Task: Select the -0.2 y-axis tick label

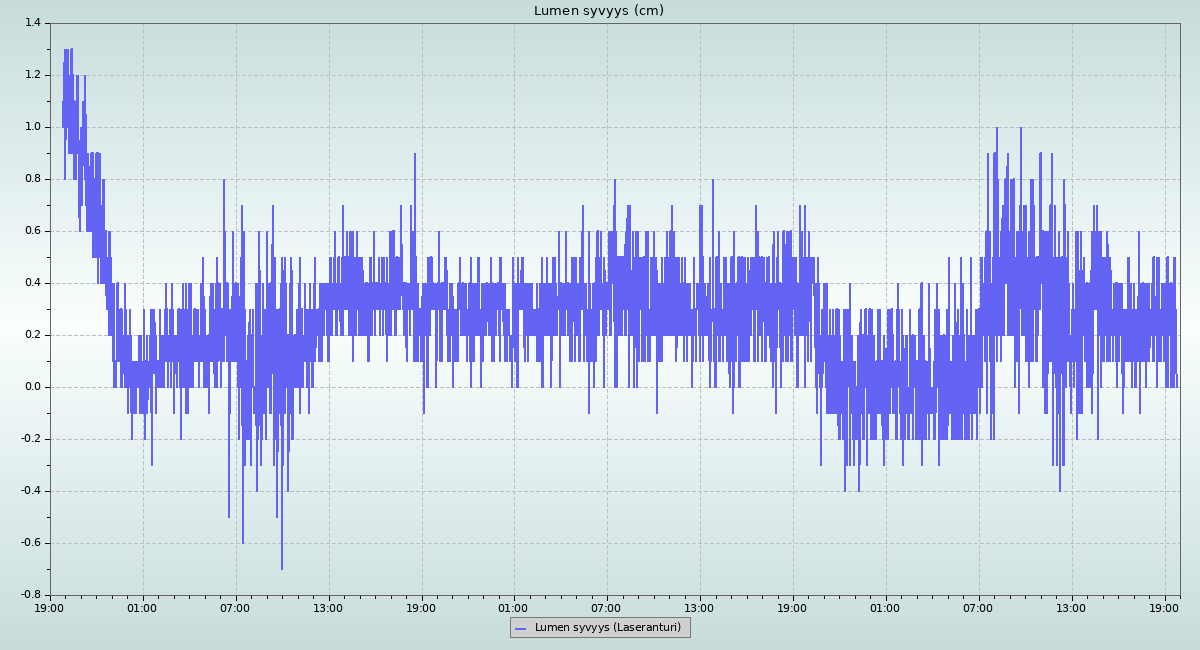Action: [30, 439]
